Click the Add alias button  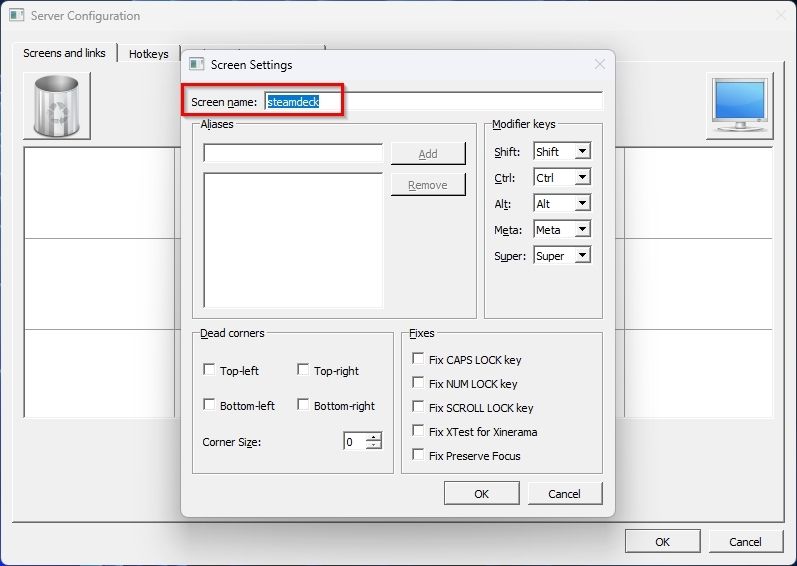pos(428,153)
